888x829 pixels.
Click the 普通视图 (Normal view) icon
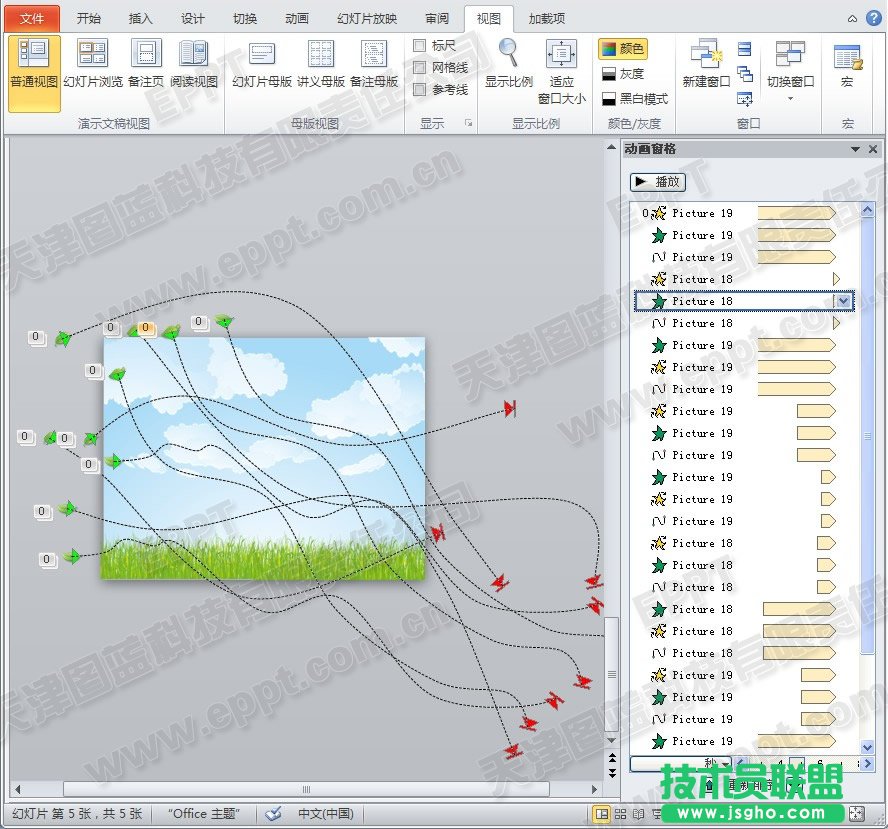33,54
